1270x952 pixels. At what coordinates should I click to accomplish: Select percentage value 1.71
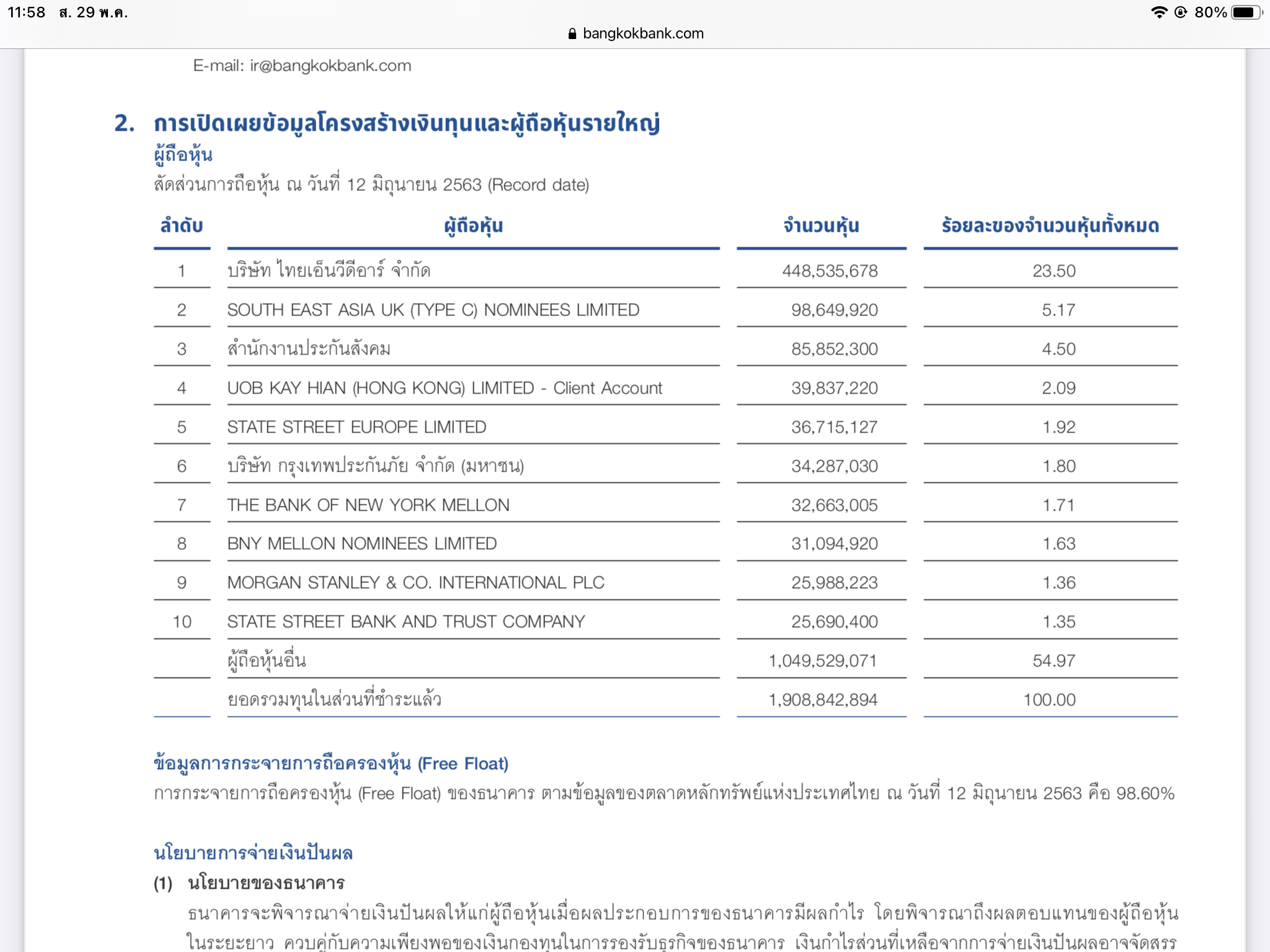tap(1058, 505)
